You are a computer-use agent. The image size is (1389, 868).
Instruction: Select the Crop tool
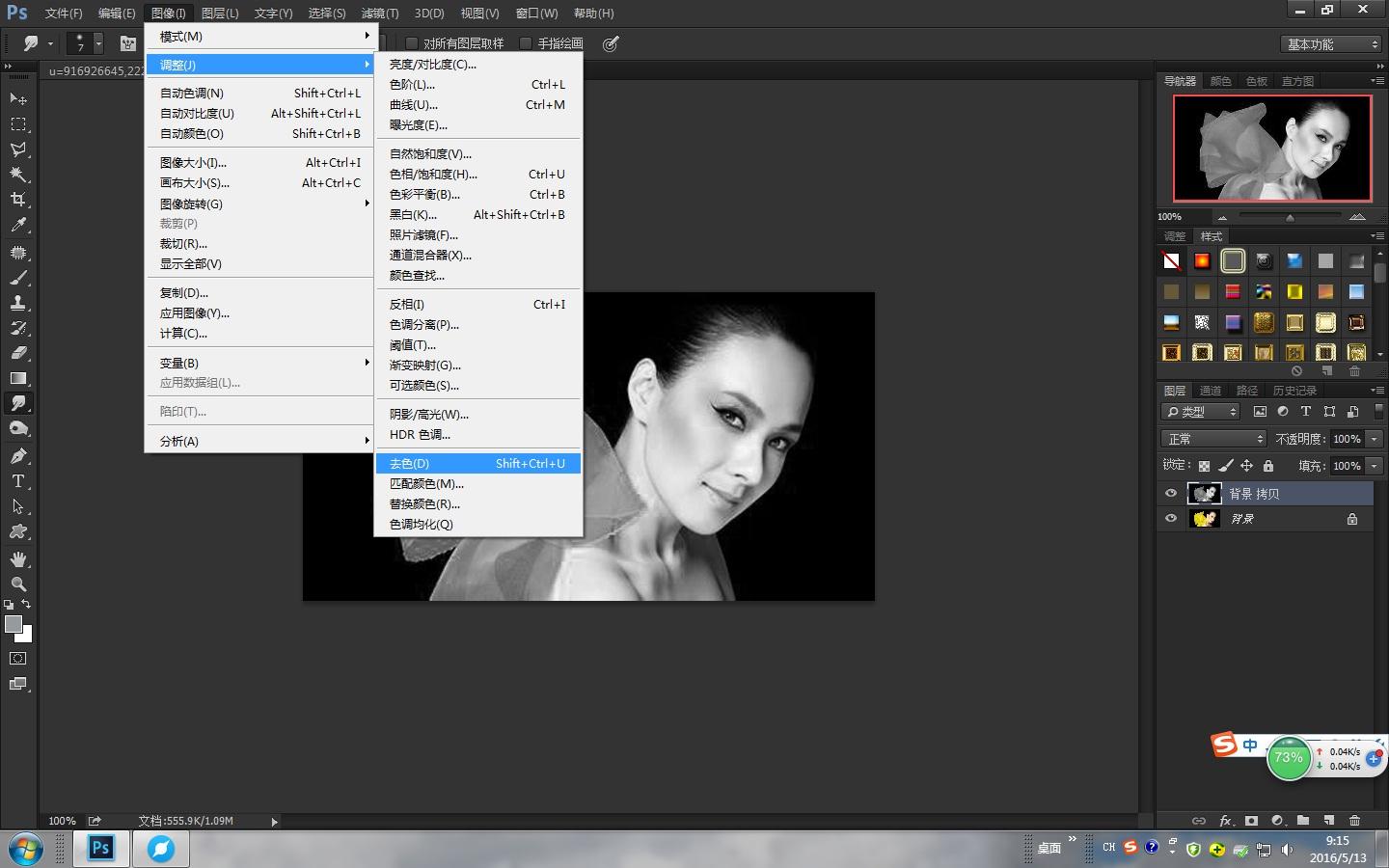coord(18,199)
